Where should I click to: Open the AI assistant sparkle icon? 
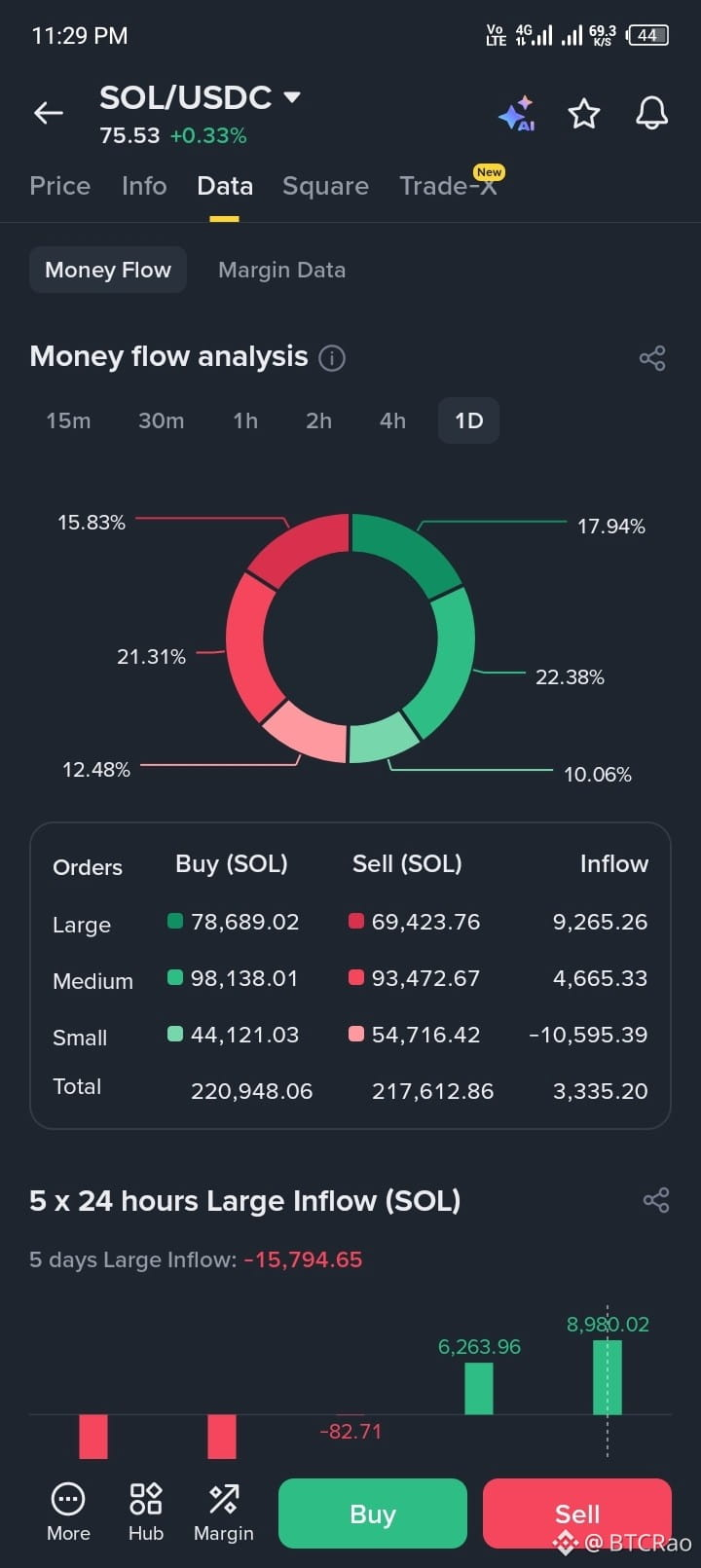tap(517, 113)
